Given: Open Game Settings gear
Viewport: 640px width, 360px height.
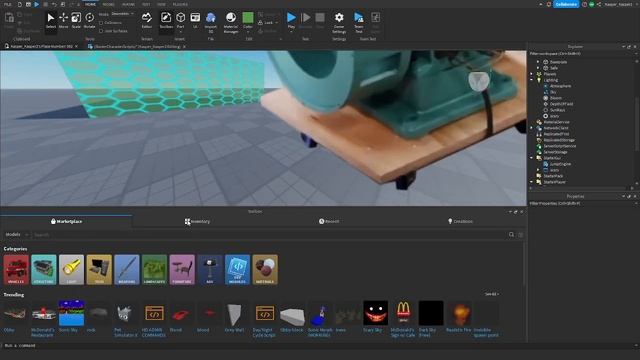Looking at the screenshot, I should 339,22.
